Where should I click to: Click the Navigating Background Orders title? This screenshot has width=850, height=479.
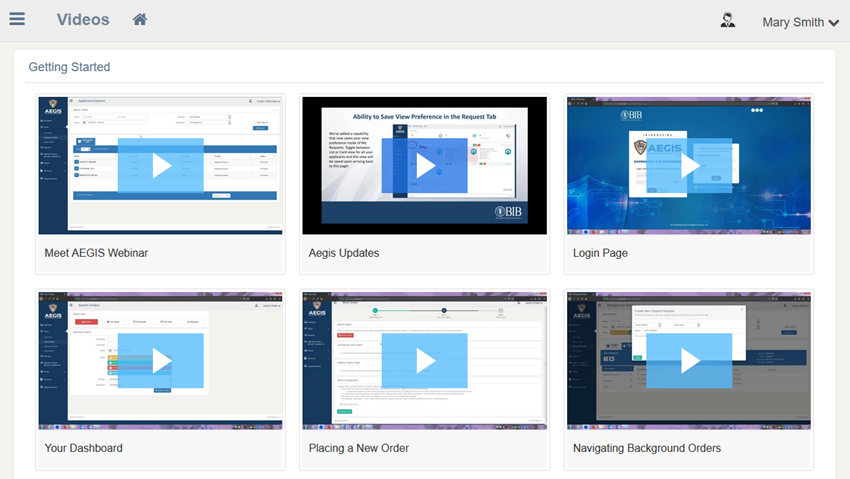tap(647, 448)
